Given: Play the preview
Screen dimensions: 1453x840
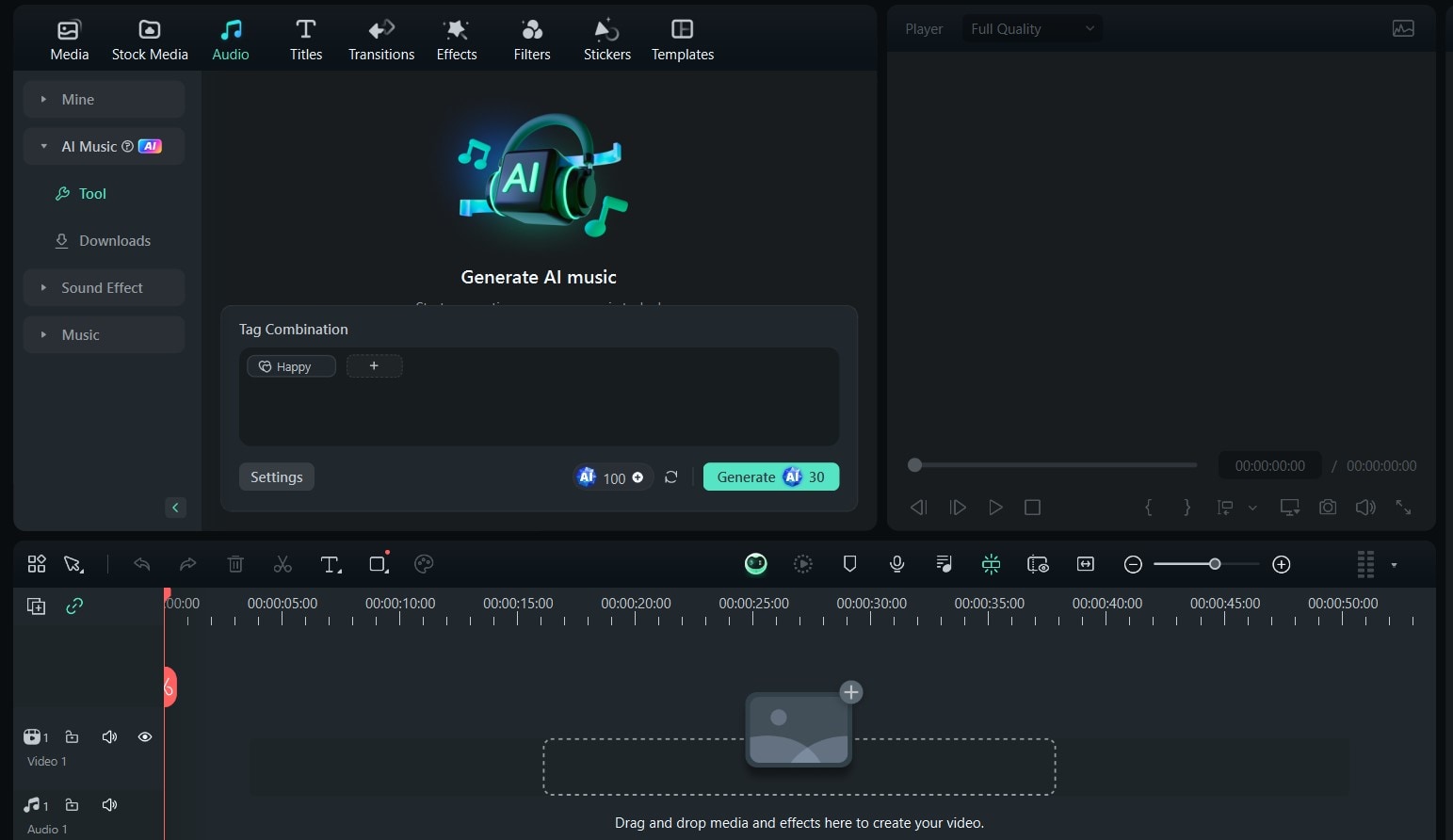Looking at the screenshot, I should 995,508.
